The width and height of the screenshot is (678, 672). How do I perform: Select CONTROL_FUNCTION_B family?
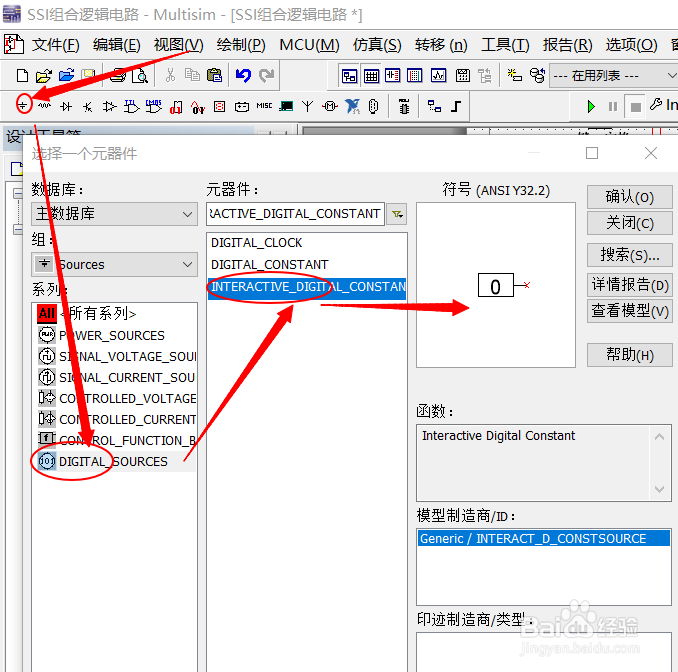[117, 440]
